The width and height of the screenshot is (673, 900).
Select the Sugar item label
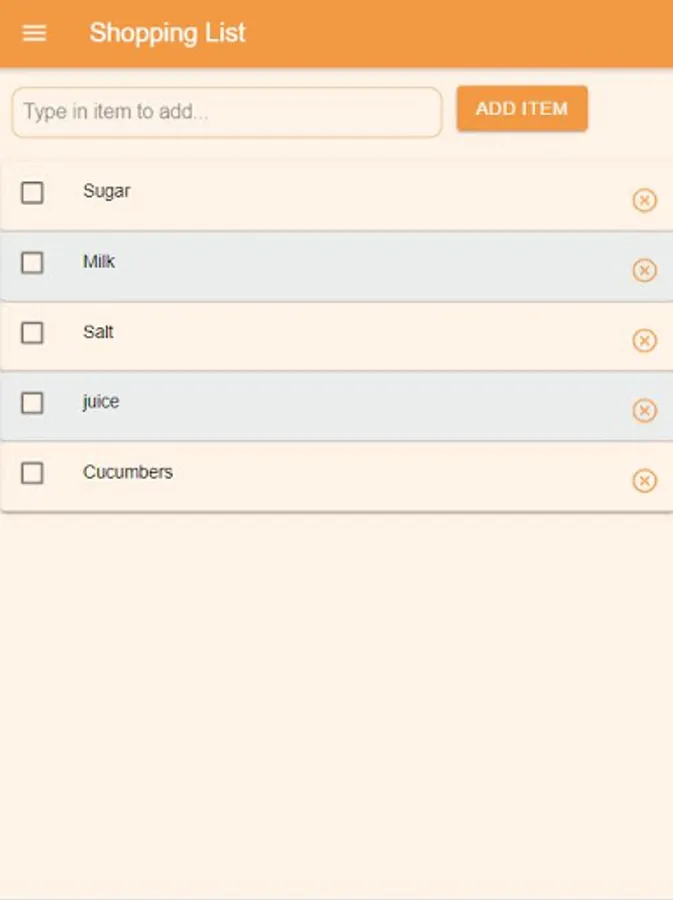pos(106,190)
